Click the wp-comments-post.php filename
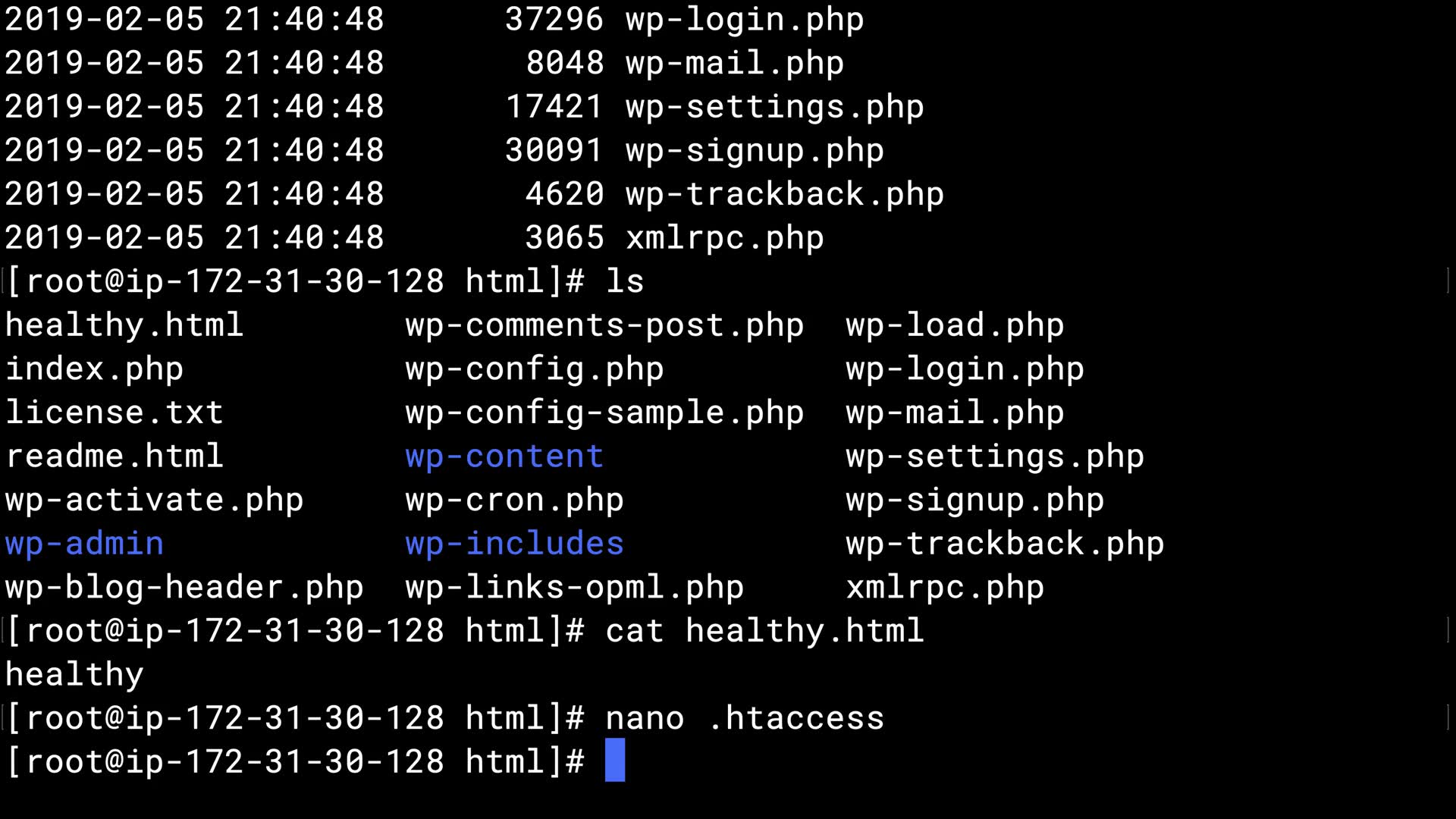 [604, 325]
